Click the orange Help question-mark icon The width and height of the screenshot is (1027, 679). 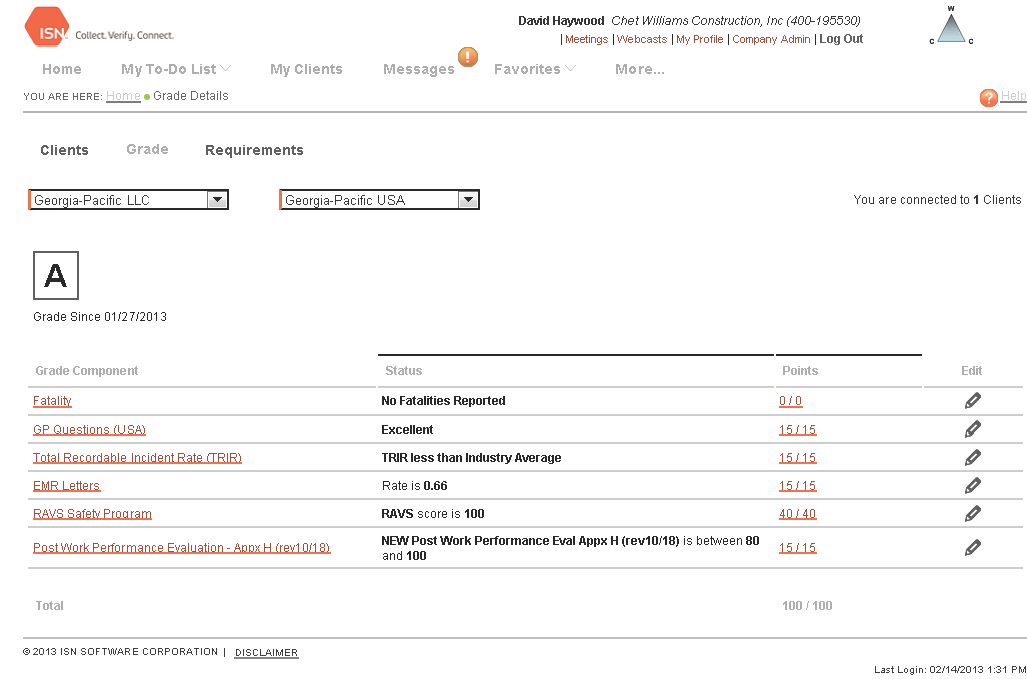pyautogui.click(x=988, y=98)
